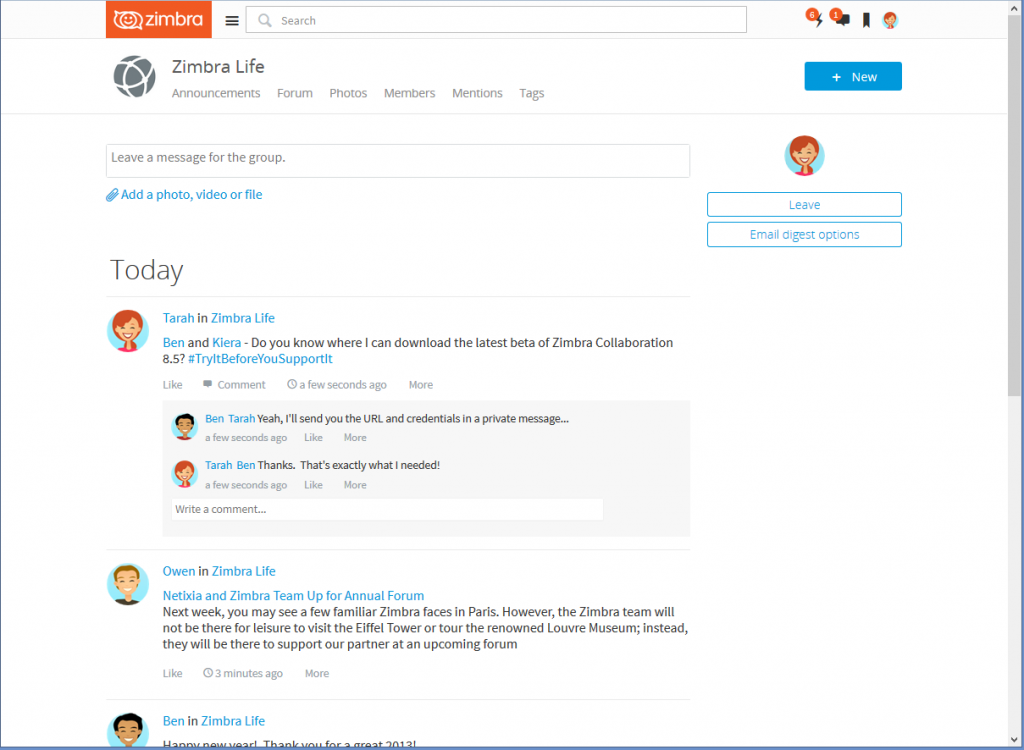Viewport: 1024px width, 750px height.
Task: Go to the Tags tab
Action: tap(532, 93)
